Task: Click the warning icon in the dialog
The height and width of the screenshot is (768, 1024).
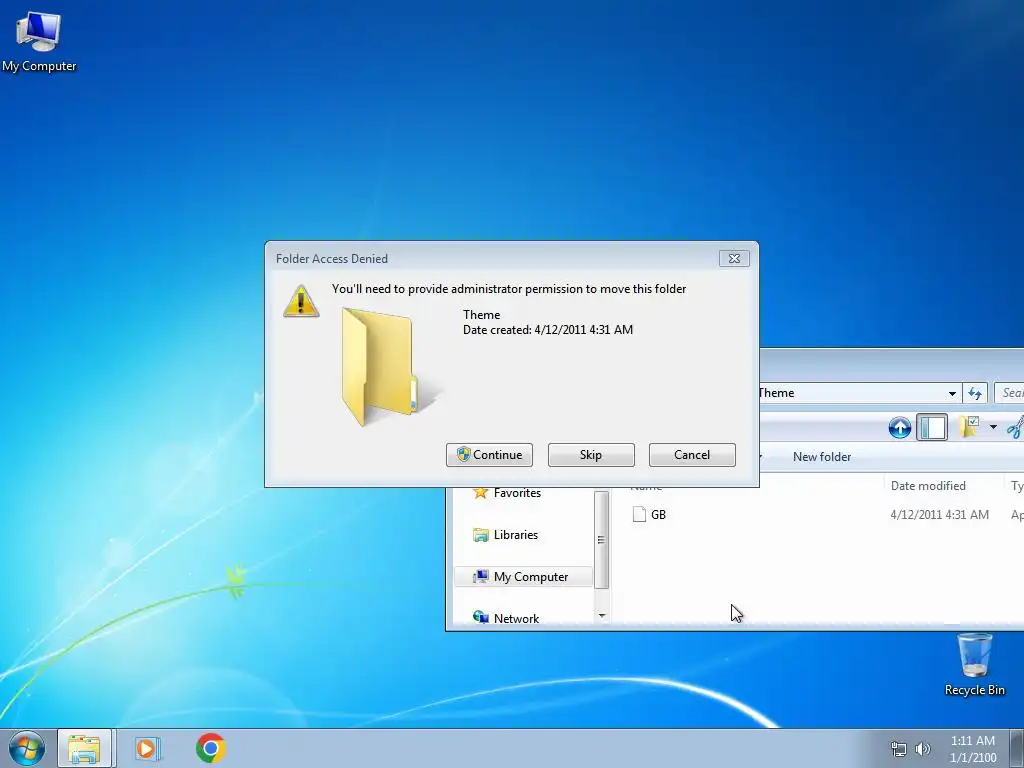Action: point(301,301)
